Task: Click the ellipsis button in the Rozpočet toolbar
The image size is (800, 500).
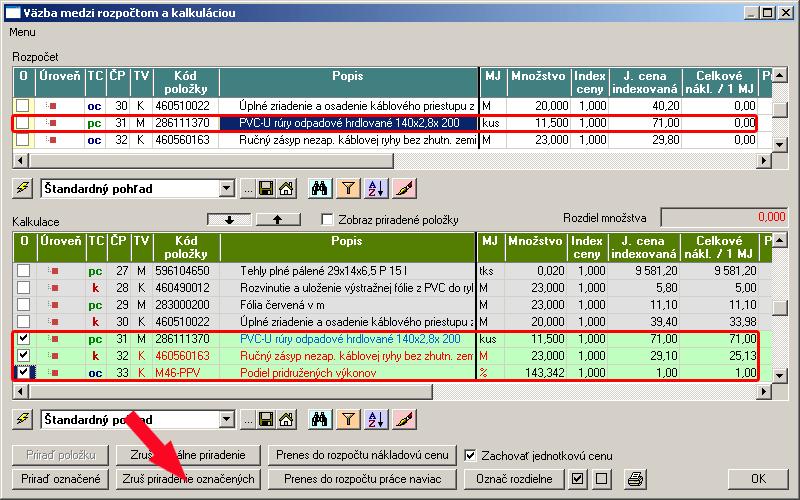Action: (247, 189)
